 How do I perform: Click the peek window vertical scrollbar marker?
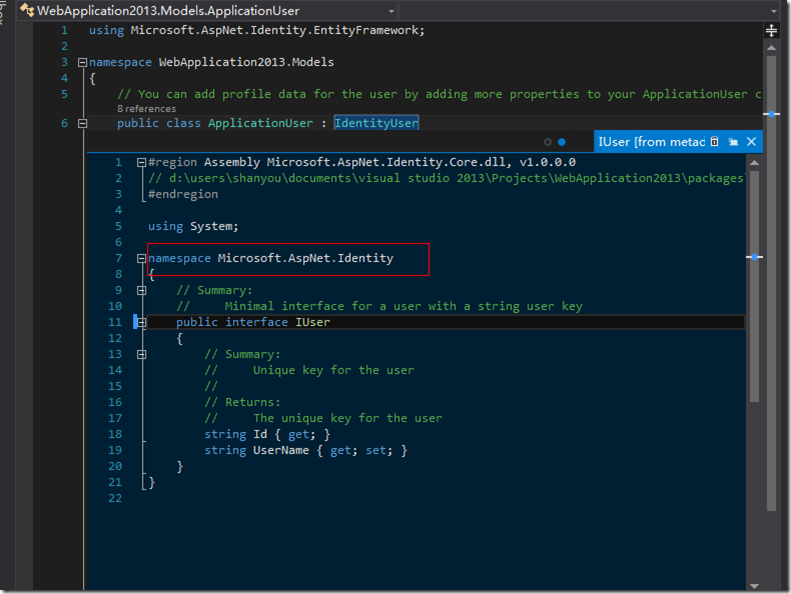pos(755,257)
